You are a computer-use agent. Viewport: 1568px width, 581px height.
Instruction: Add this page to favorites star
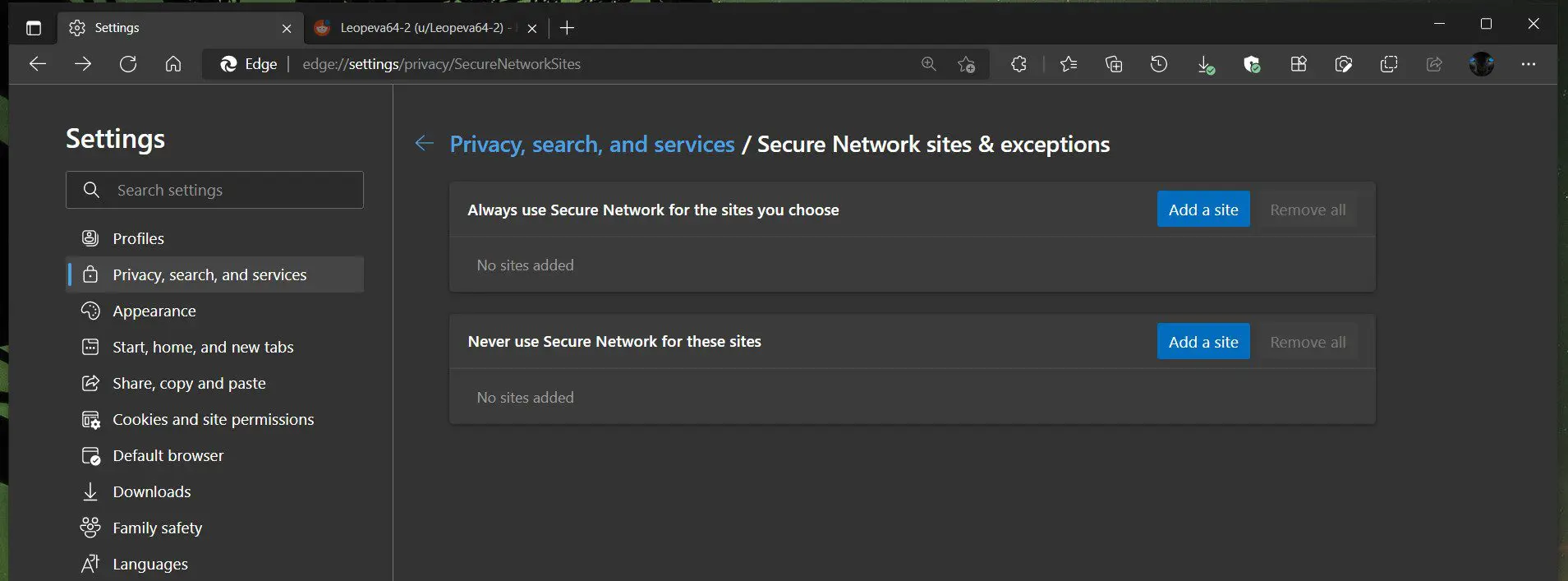pos(967,64)
